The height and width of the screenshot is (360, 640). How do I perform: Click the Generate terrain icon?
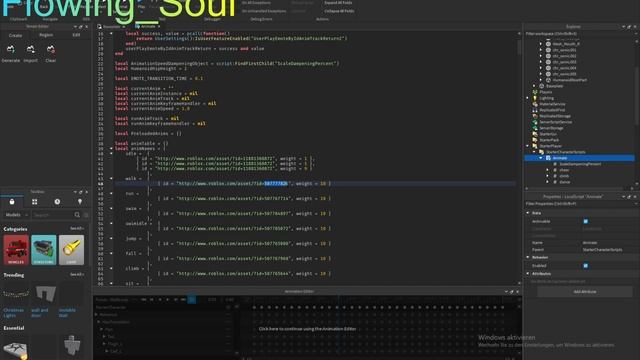pos(11,49)
